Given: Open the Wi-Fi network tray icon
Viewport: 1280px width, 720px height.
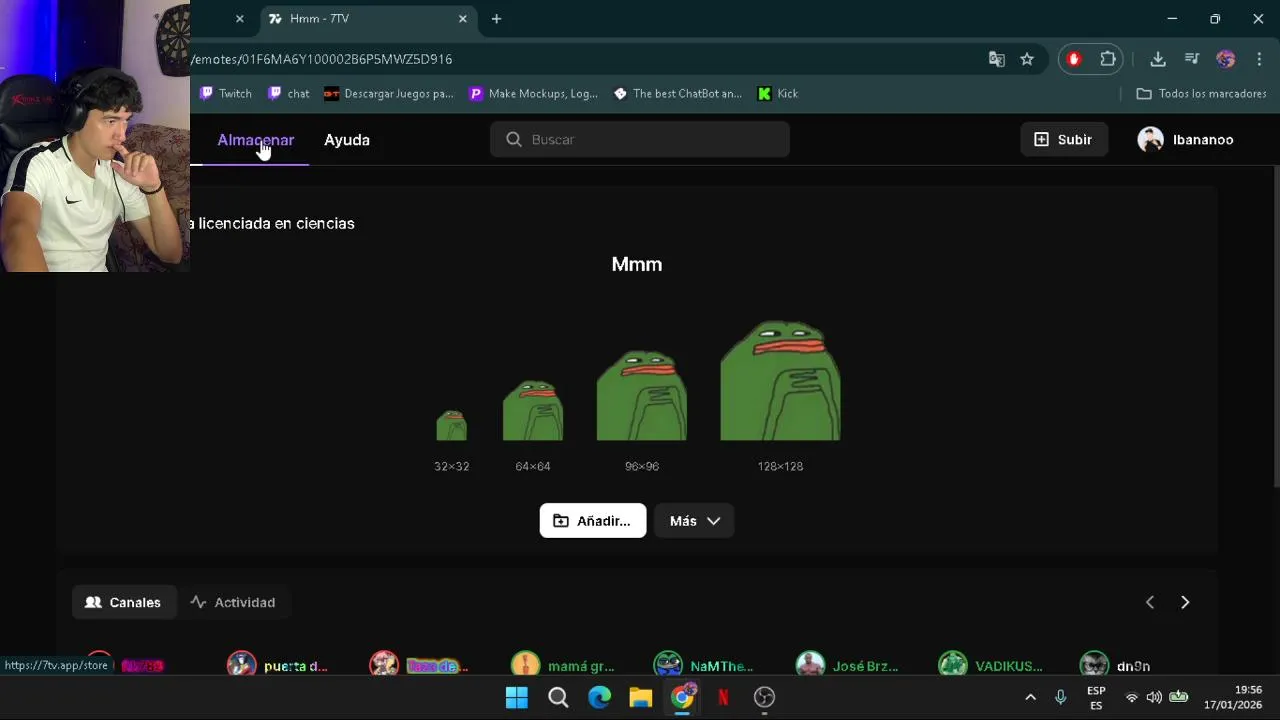Looking at the screenshot, I should 1132,697.
